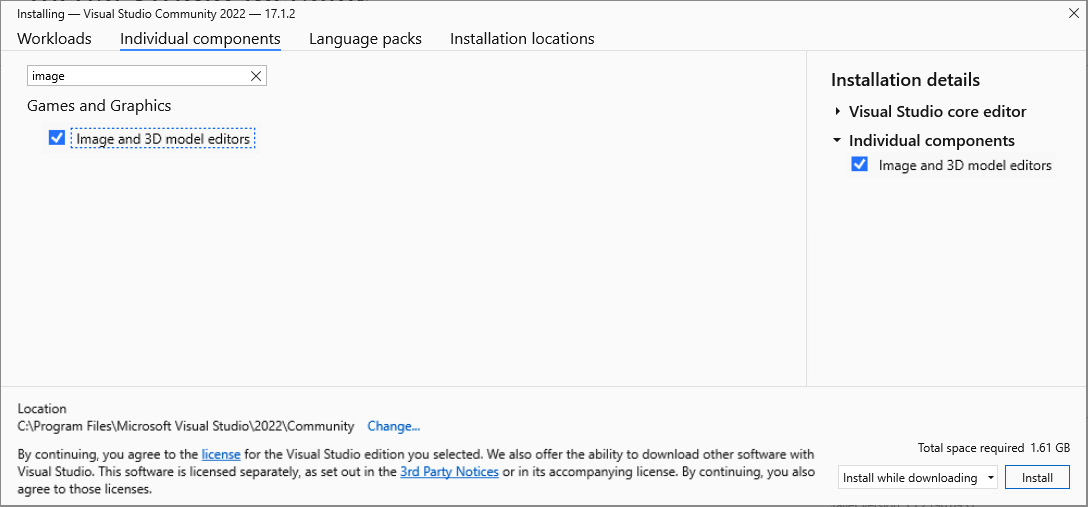Screen dimensions: 1088x507
Task: Close the installer window
Action: (x=1073, y=12)
